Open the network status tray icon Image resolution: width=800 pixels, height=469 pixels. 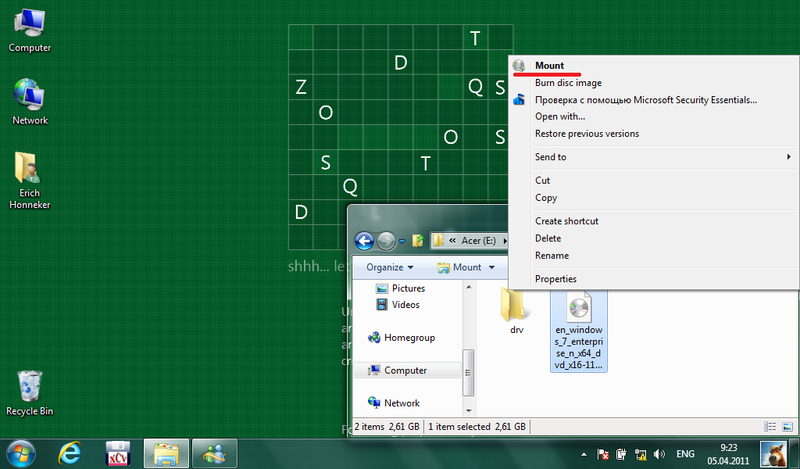(640, 454)
